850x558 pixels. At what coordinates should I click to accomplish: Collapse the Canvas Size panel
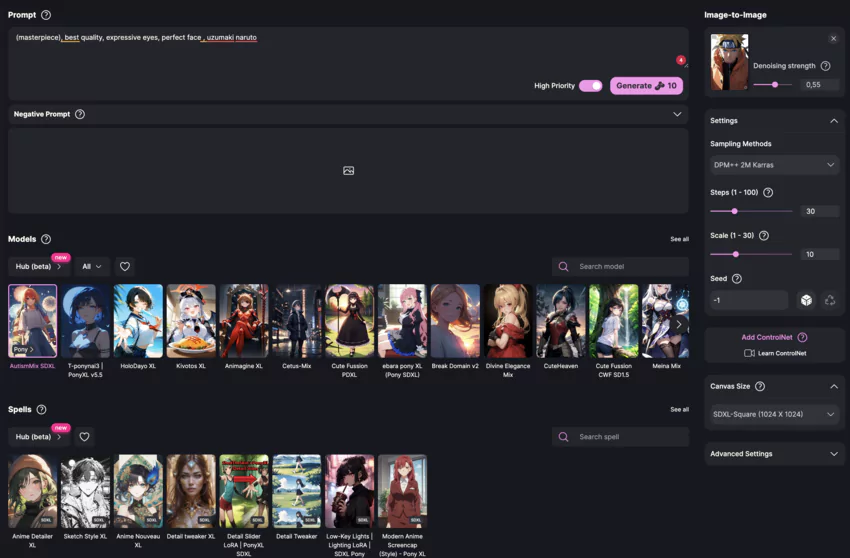coord(834,386)
